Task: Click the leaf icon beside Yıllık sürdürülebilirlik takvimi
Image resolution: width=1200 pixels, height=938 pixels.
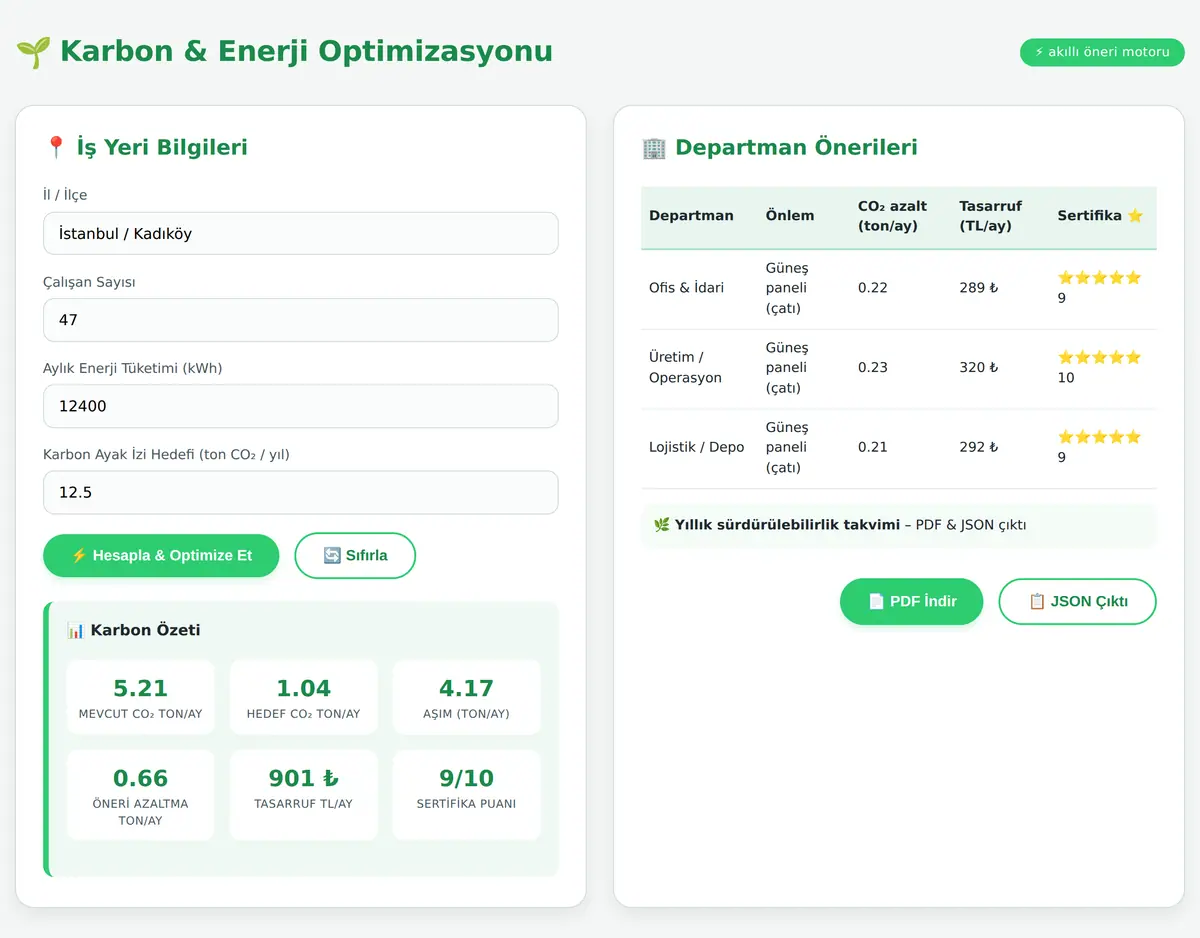Action: 661,525
